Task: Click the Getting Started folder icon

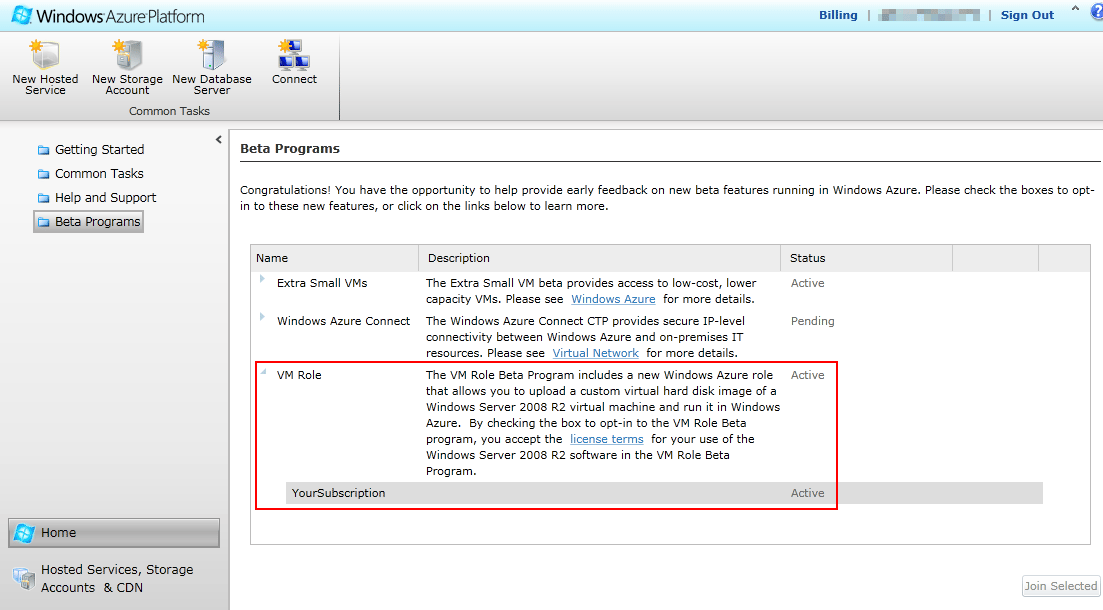Action: [44, 150]
